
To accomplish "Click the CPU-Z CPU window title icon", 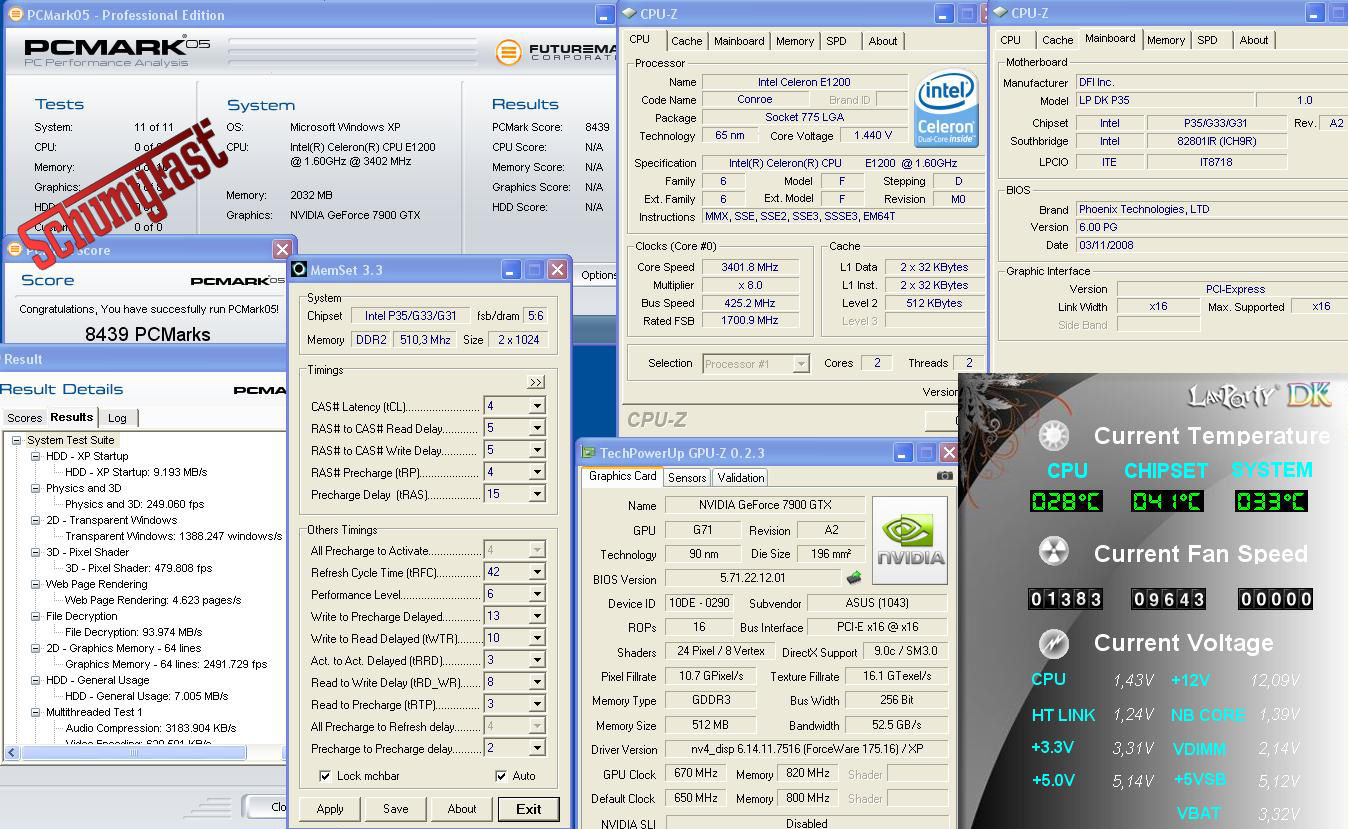I will coord(628,13).
